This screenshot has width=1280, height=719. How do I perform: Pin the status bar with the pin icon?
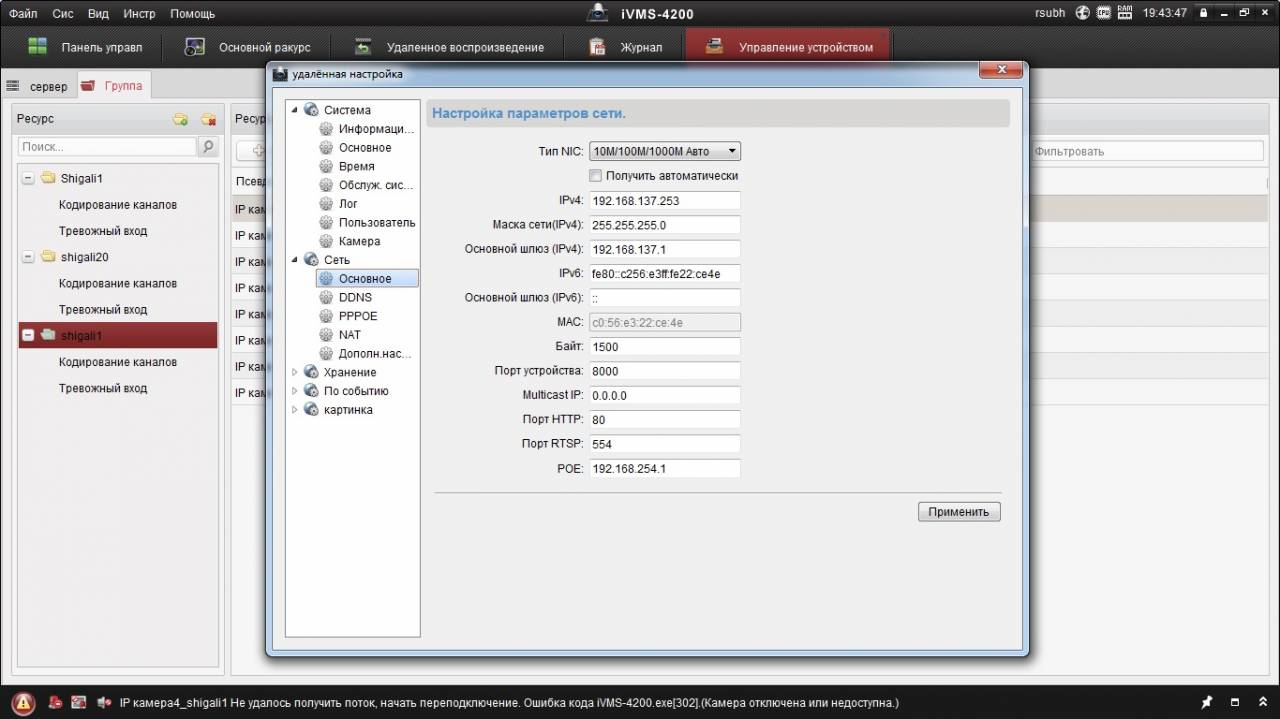tap(1207, 702)
